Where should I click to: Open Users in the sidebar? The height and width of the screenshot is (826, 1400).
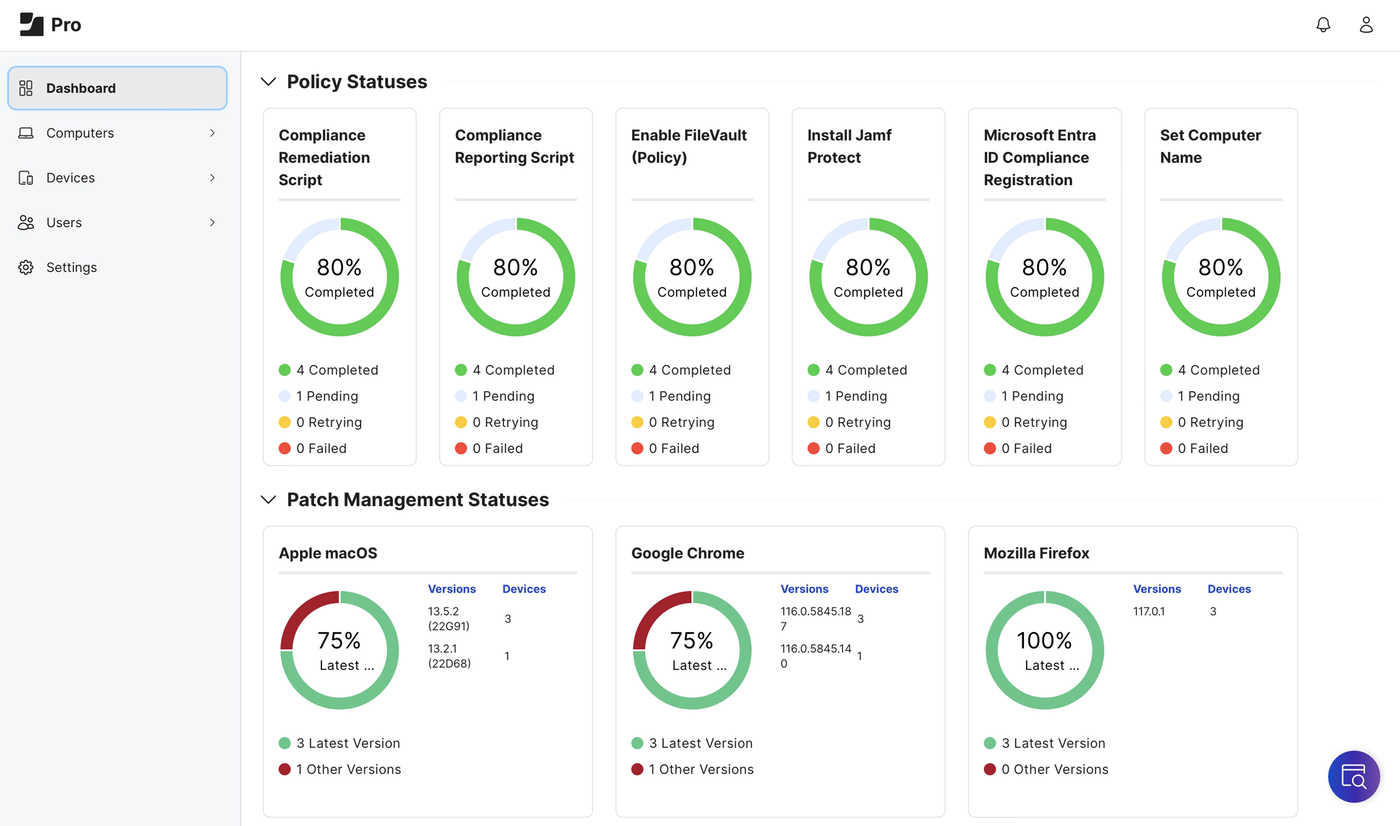(118, 223)
